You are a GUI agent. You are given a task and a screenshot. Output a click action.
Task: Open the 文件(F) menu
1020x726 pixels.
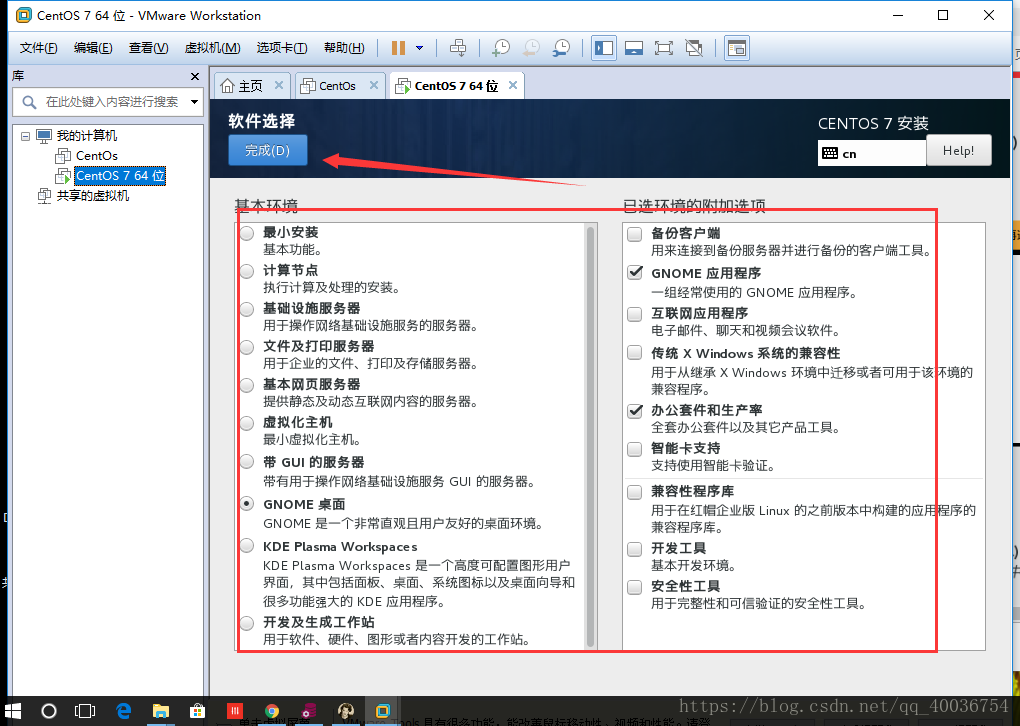point(38,47)
